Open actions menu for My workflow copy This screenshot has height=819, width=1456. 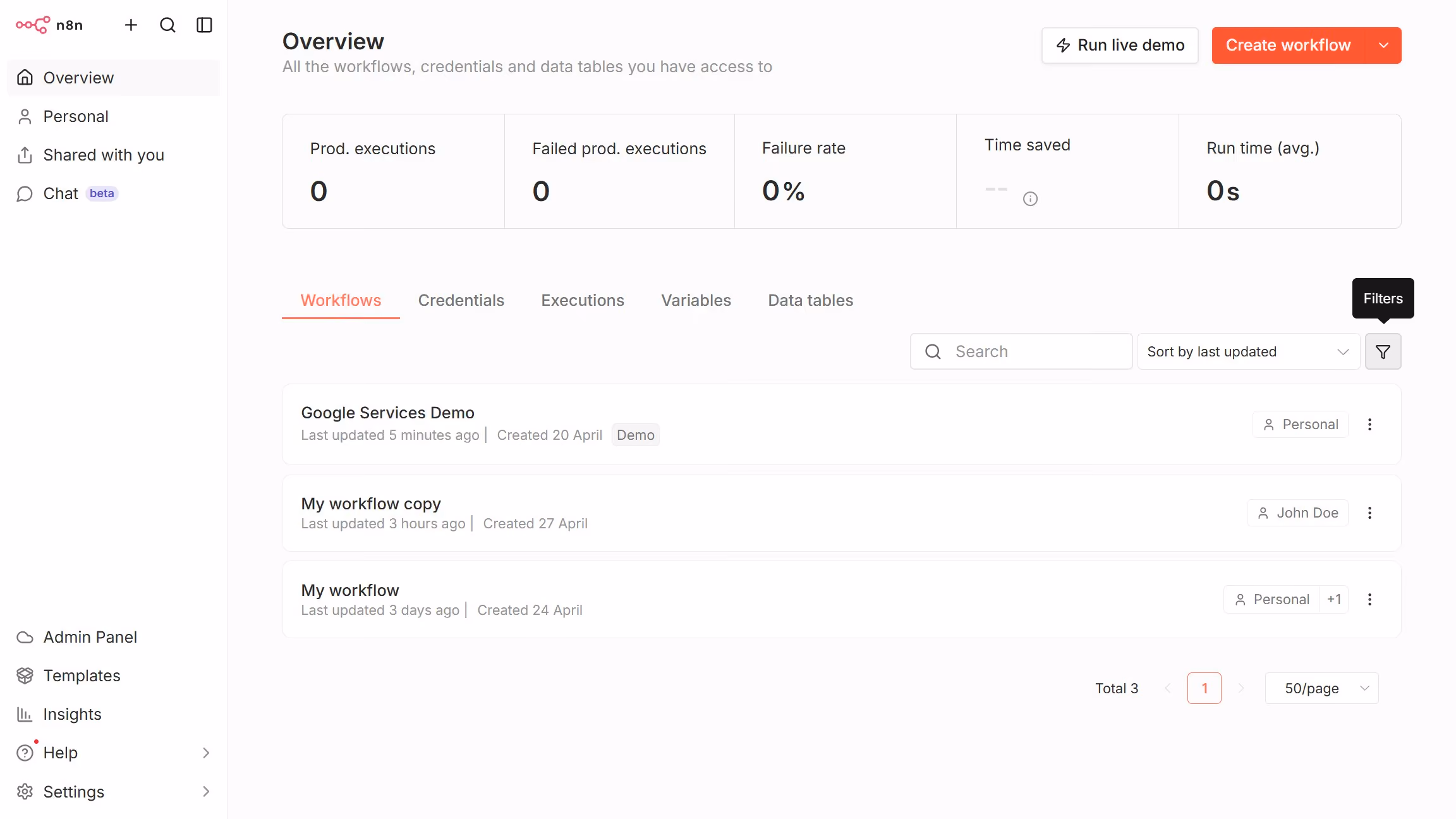(x=1370, y=513)
